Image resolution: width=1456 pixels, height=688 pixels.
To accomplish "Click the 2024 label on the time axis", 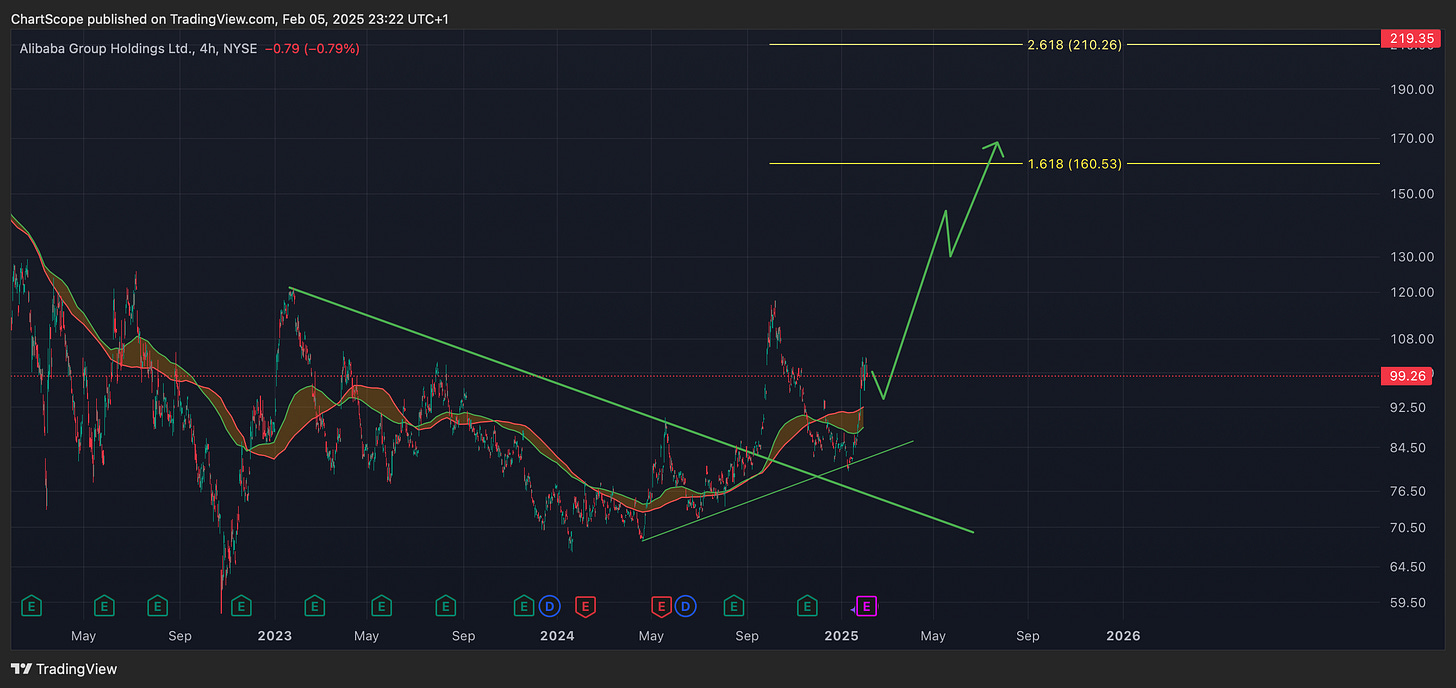I will coord(558,636).
